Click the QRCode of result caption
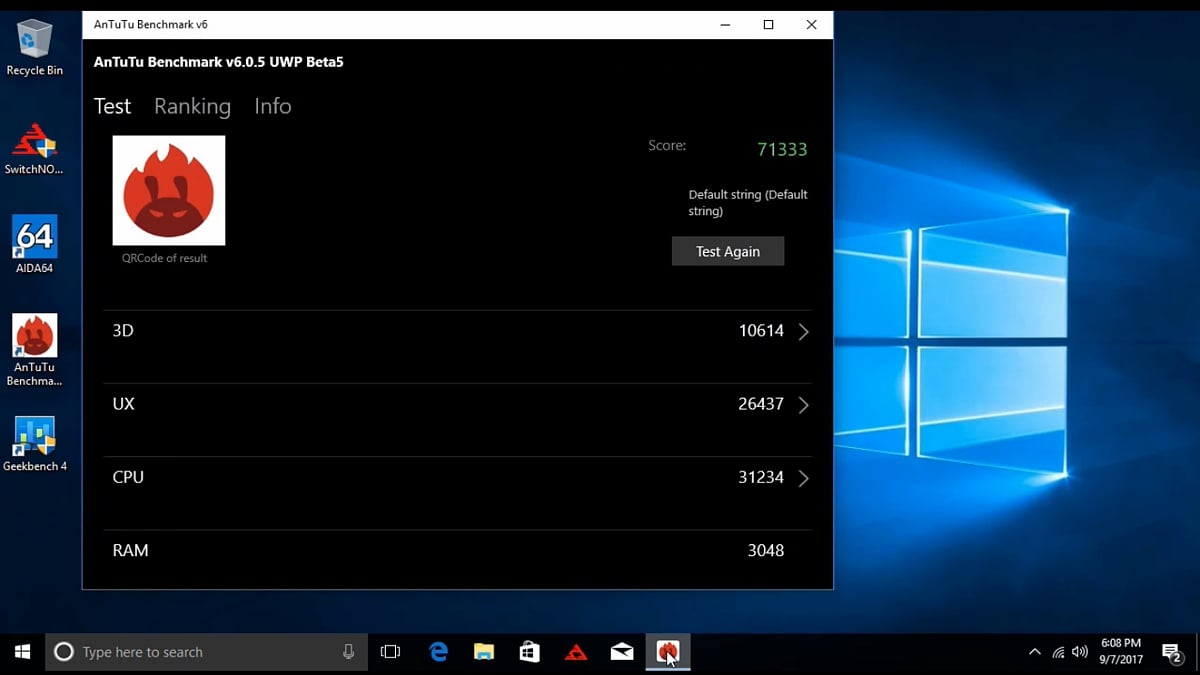Viewport: 1200px width, 675px height. tap(165, 258)
